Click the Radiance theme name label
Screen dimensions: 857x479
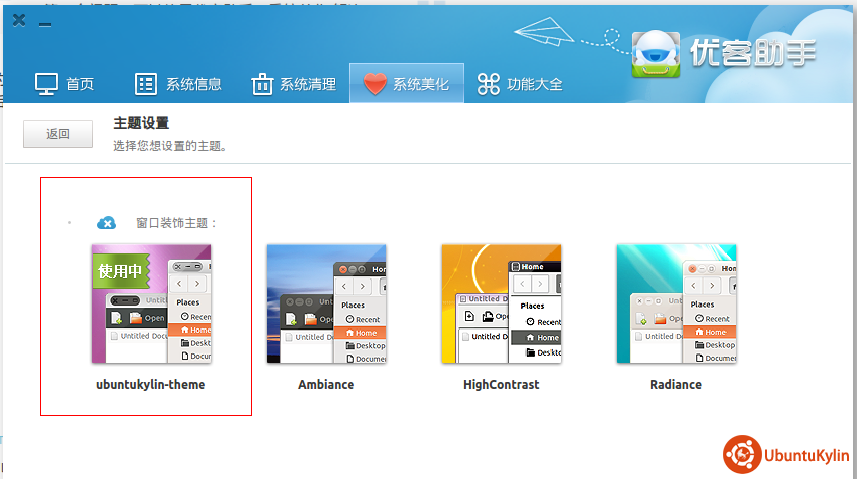pos(676,385)
